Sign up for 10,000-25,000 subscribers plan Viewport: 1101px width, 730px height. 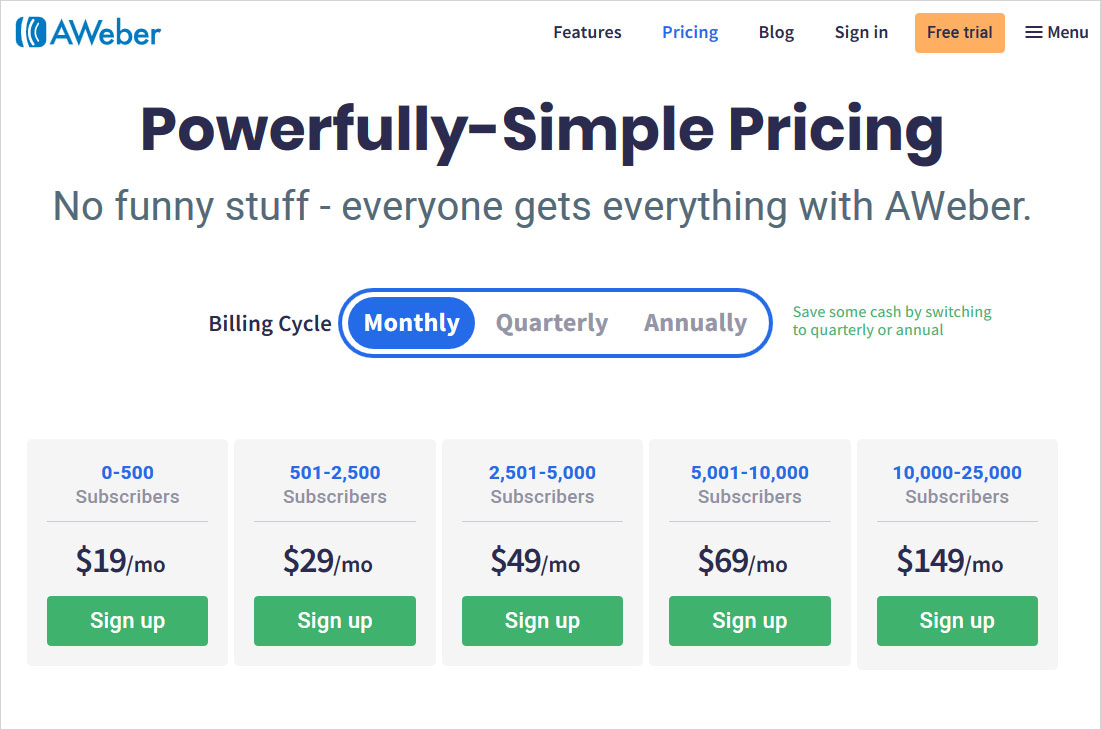click(x=957, y=621)
